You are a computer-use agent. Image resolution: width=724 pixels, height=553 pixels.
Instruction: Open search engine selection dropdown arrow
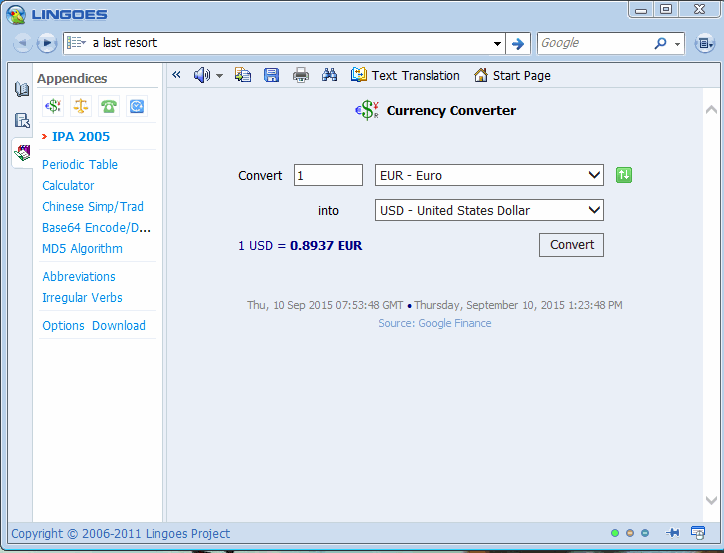(677, 44)
